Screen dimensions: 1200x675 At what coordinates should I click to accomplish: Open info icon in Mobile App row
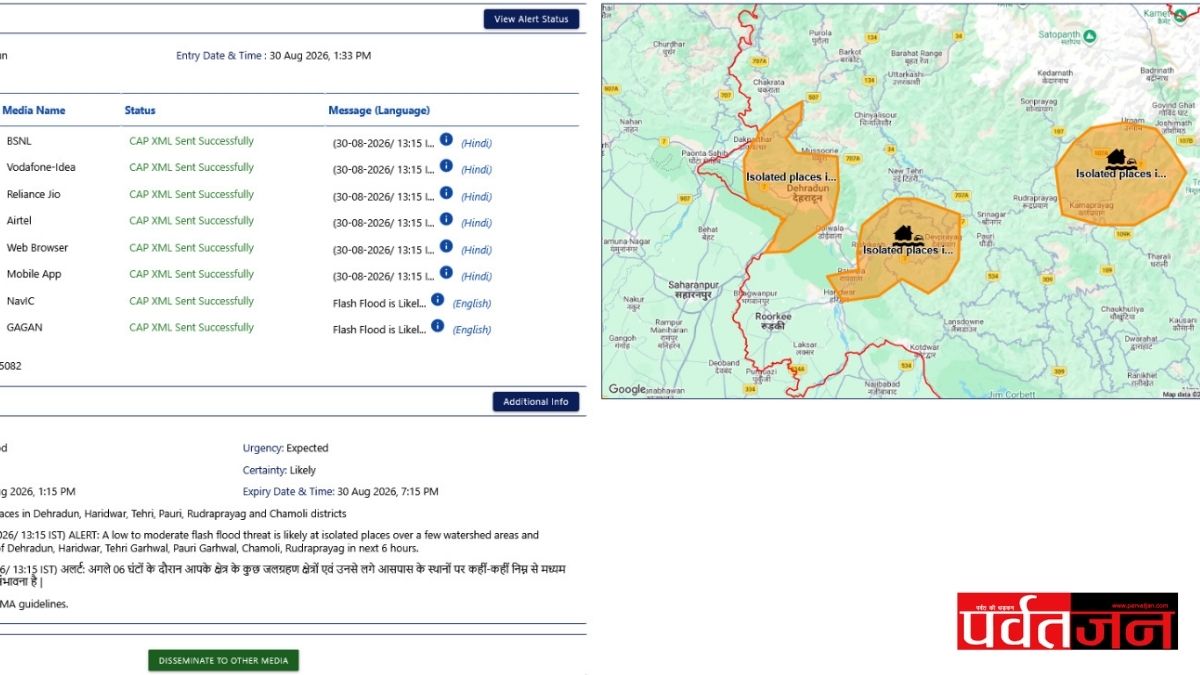click(447, 272)
